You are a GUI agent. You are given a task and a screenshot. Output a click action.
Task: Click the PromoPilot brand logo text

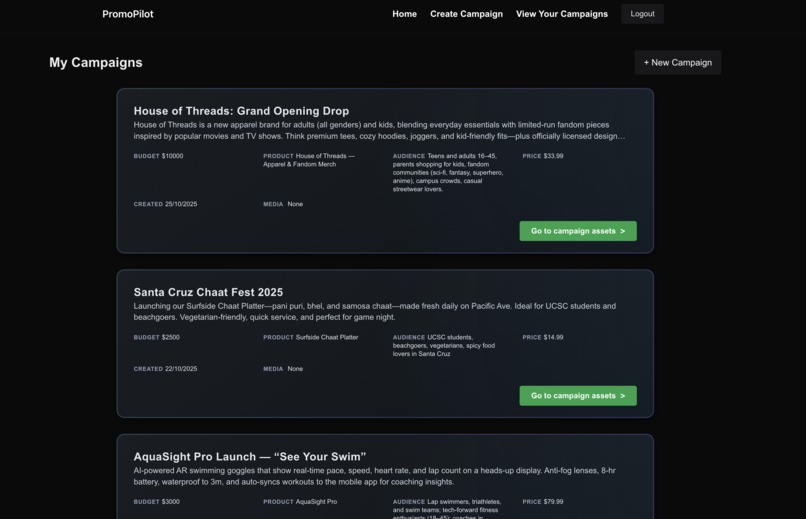(x=127, y=14)
